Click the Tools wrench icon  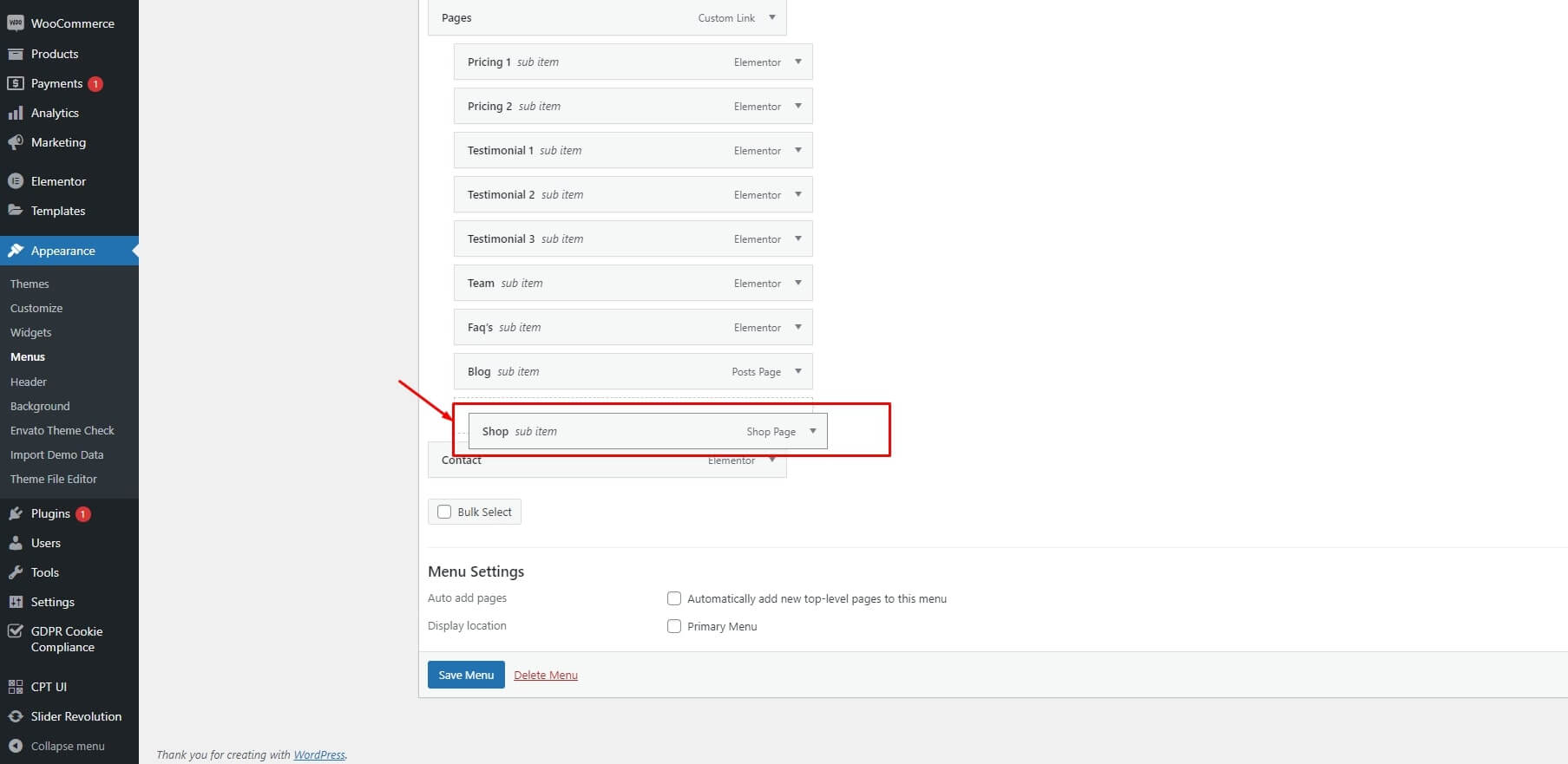pyautogui.click(x=16, y=572)
